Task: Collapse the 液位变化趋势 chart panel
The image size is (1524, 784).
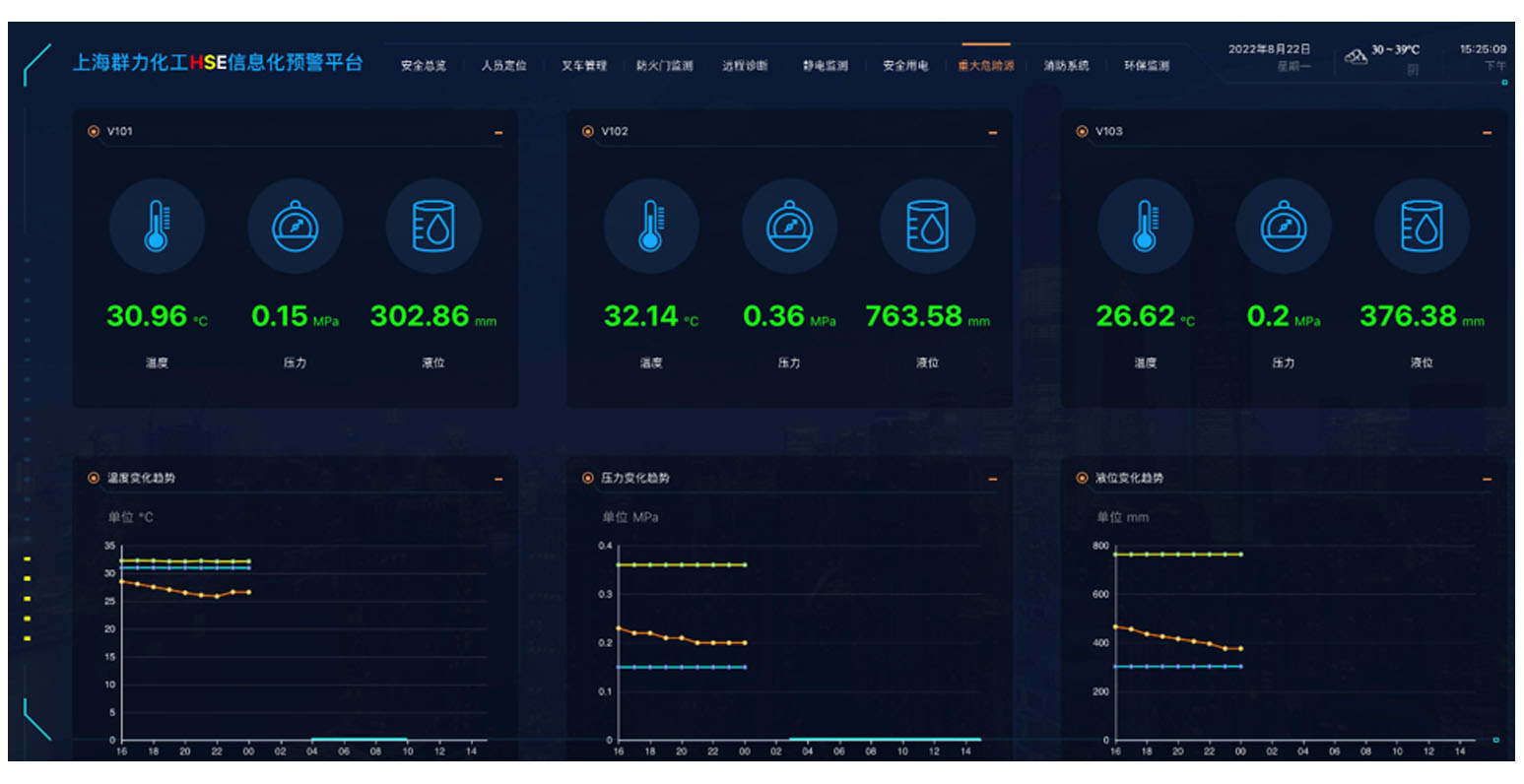Action: 1487,479
